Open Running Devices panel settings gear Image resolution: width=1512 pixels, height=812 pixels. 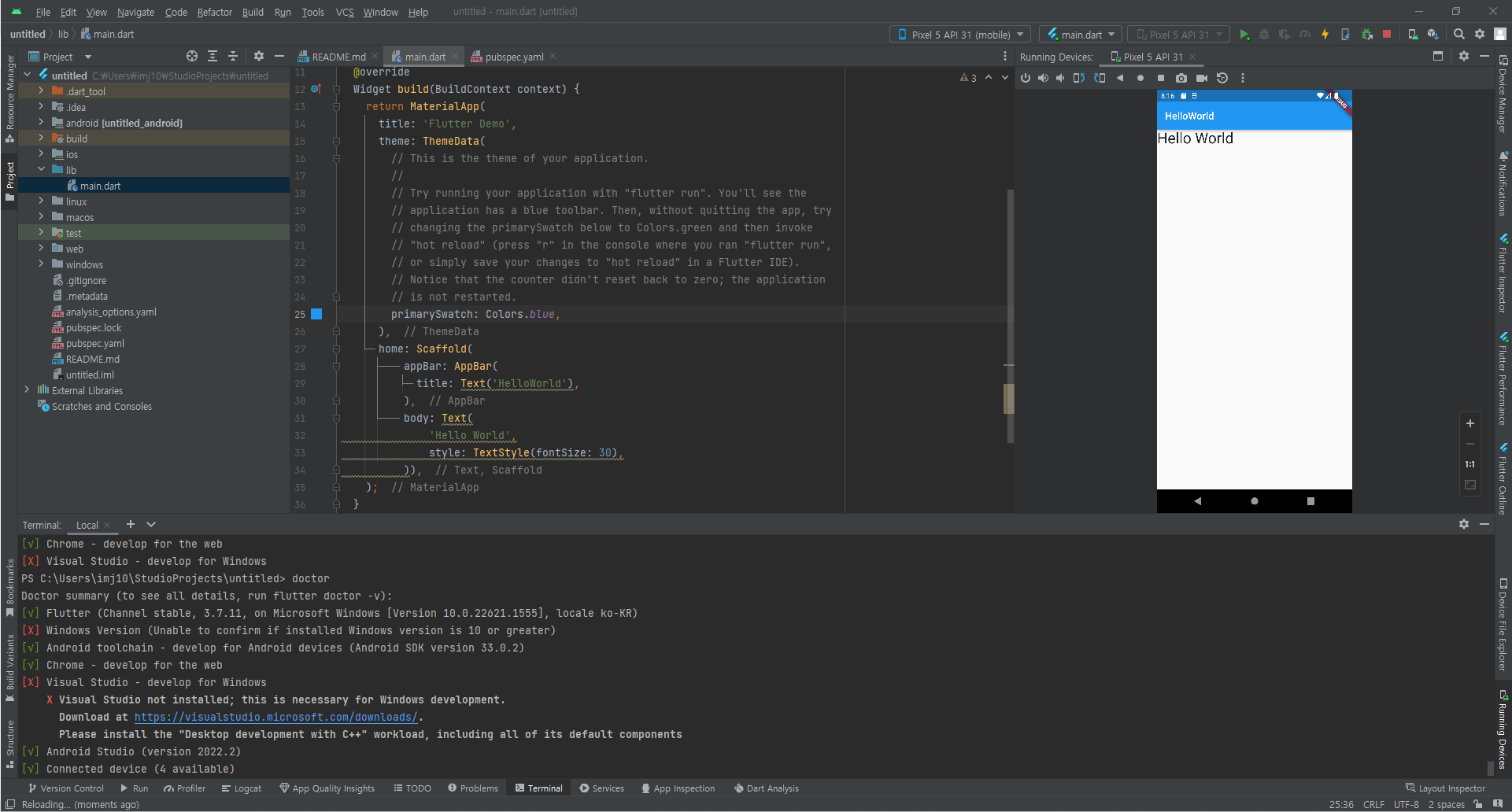pos(1464,57)
